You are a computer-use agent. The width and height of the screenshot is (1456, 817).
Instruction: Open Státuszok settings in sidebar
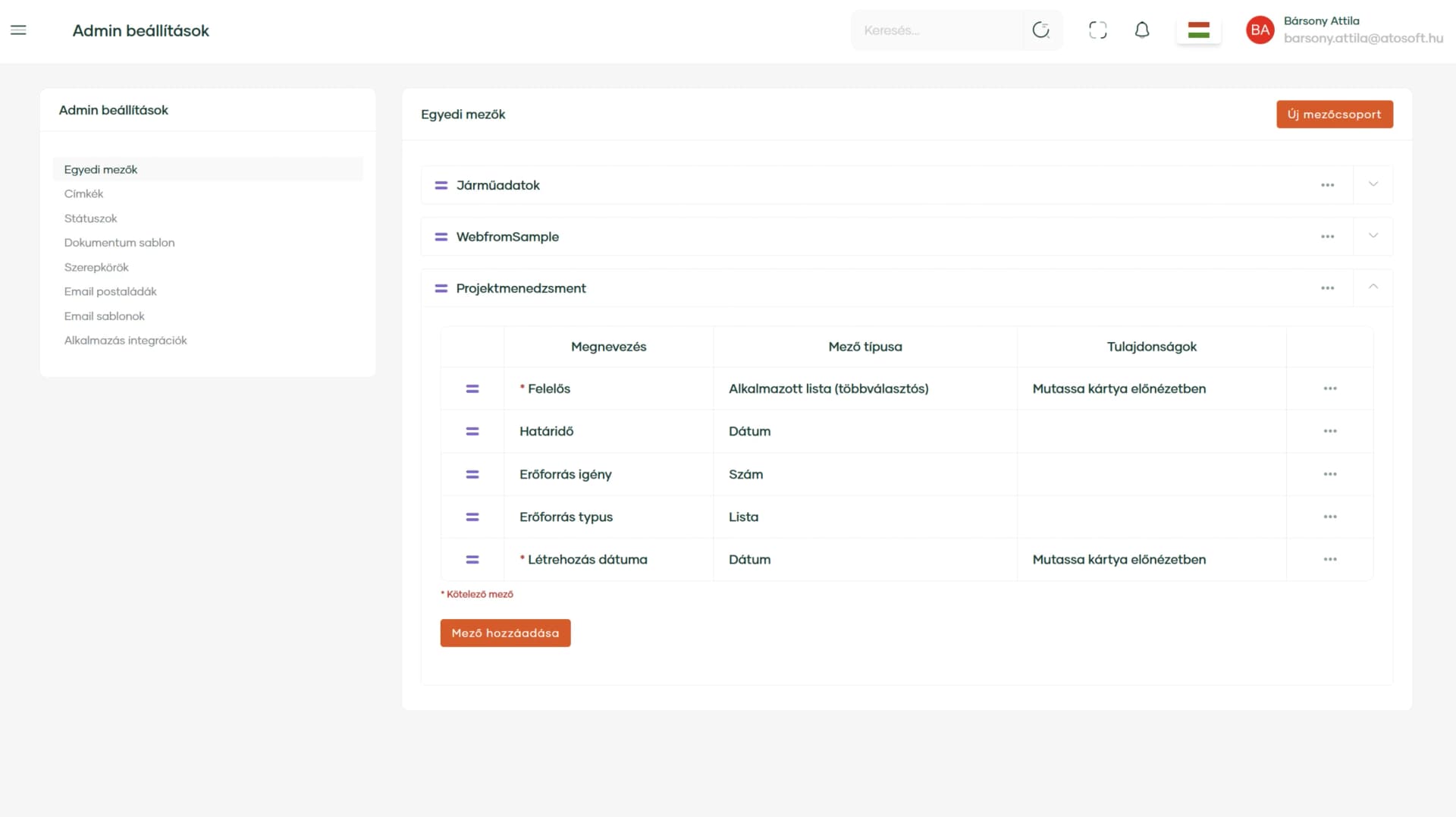tap(90, 218)
